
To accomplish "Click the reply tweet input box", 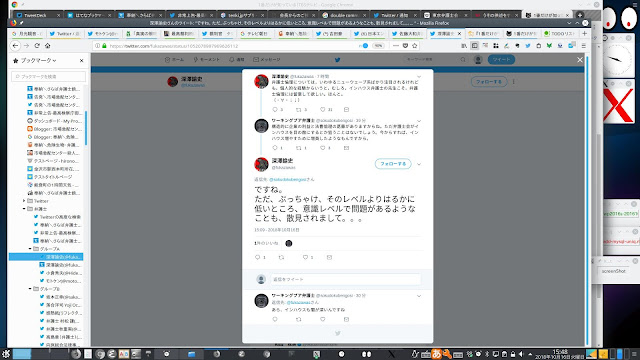I will coord(345,279).
